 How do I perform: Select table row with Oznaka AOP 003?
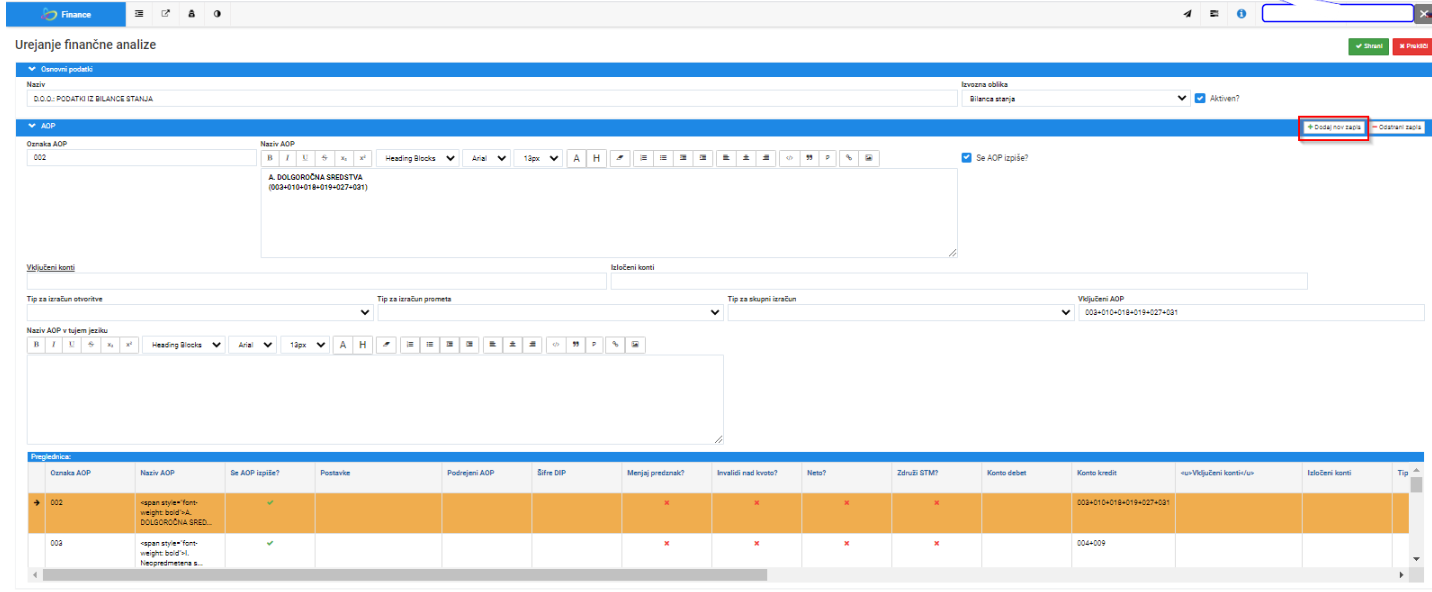coord(719,549)
